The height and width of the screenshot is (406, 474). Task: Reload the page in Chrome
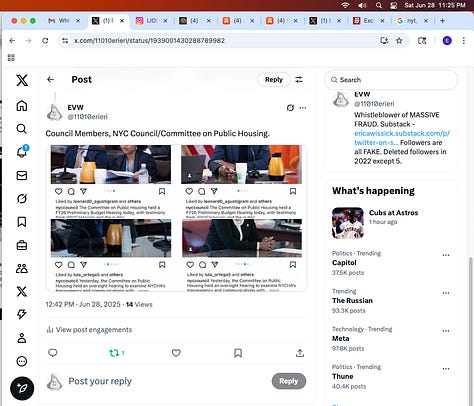click(x=45, y=41)
